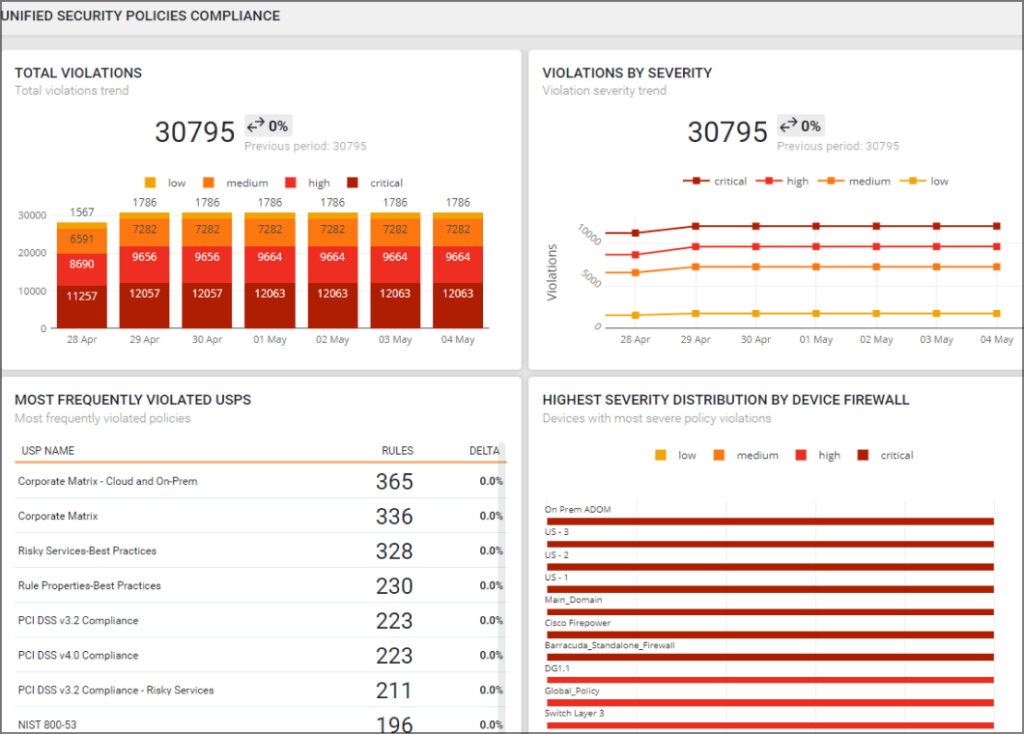Click the trend arrow icon in Total Violations
This screenshot has height=734, width=1024.
coord(256,124)
